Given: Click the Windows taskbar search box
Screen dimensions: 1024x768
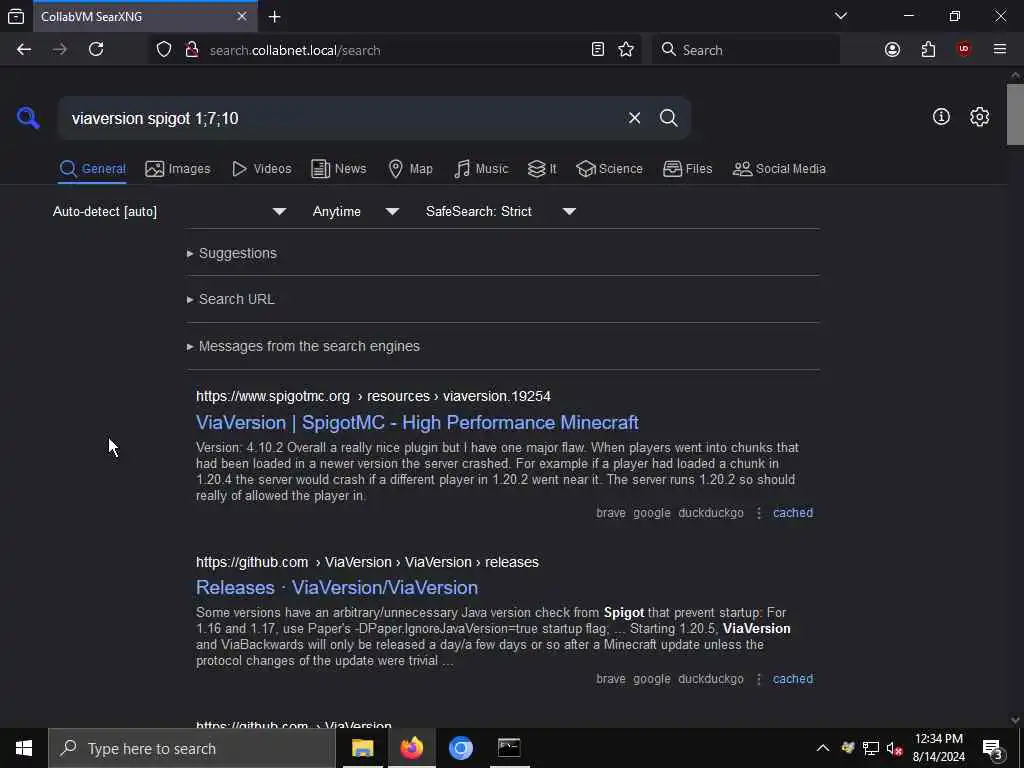Looking at the screenshot, I should [192, 748].
